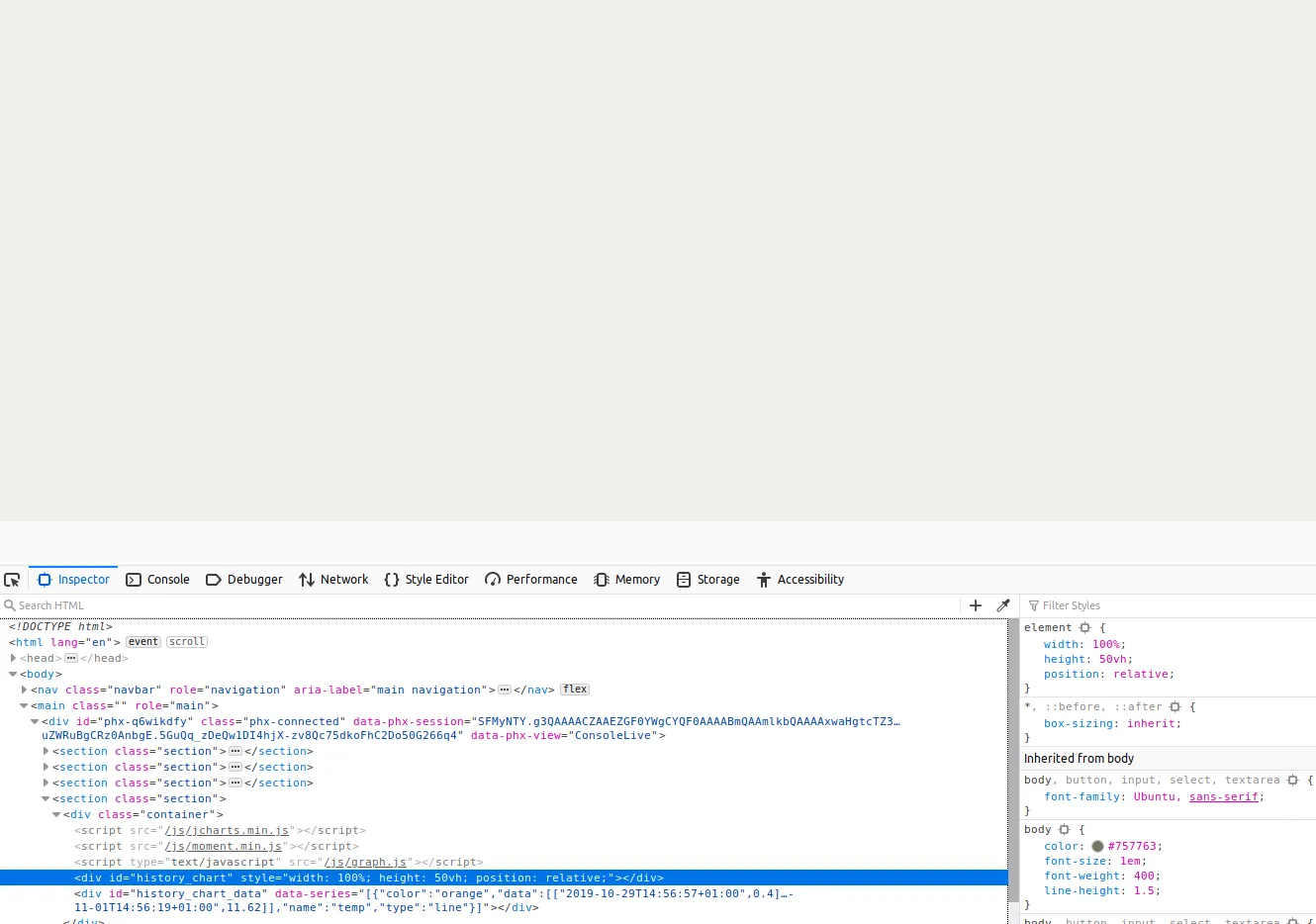Open the Accessibility tab
This screenshot has width=1316, height=924.
800,580
